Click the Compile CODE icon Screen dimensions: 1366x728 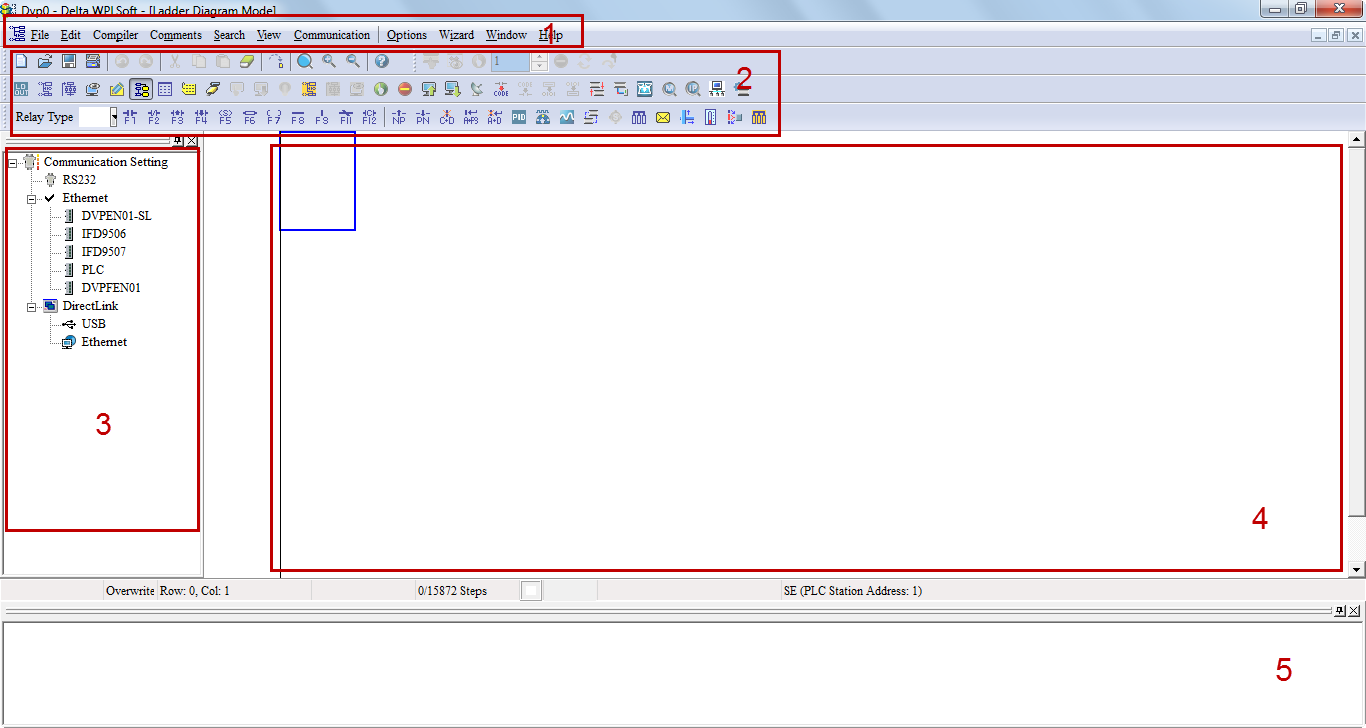tap(501, 89)
